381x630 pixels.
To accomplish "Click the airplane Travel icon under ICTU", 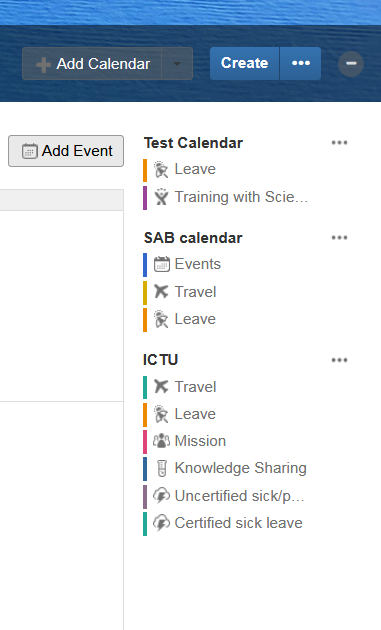I will [161, 387].
